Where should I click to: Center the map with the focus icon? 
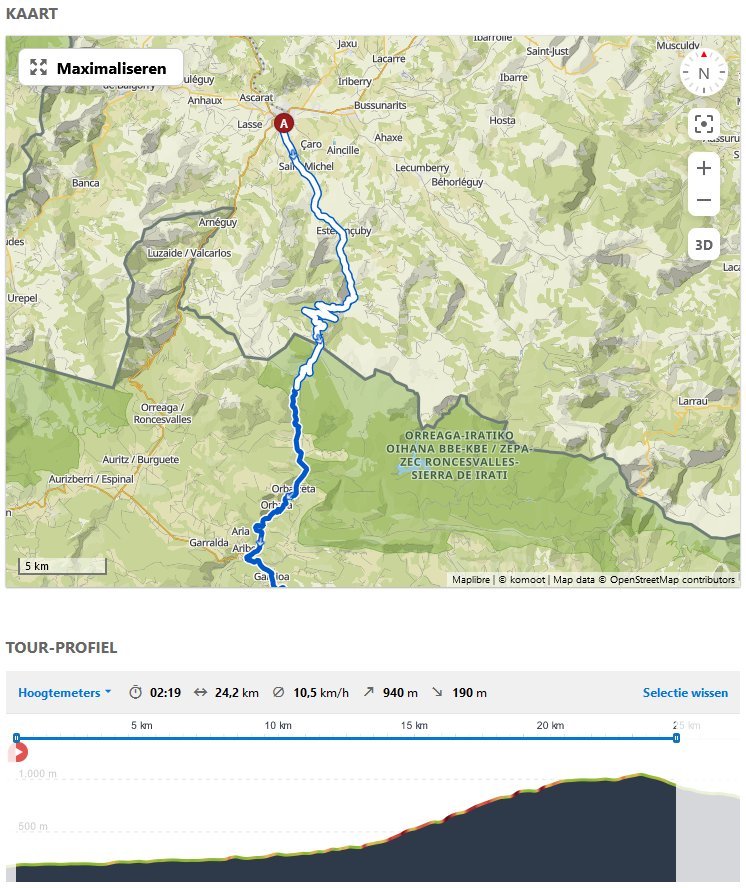pyautogui.click(x=704, y=124)
